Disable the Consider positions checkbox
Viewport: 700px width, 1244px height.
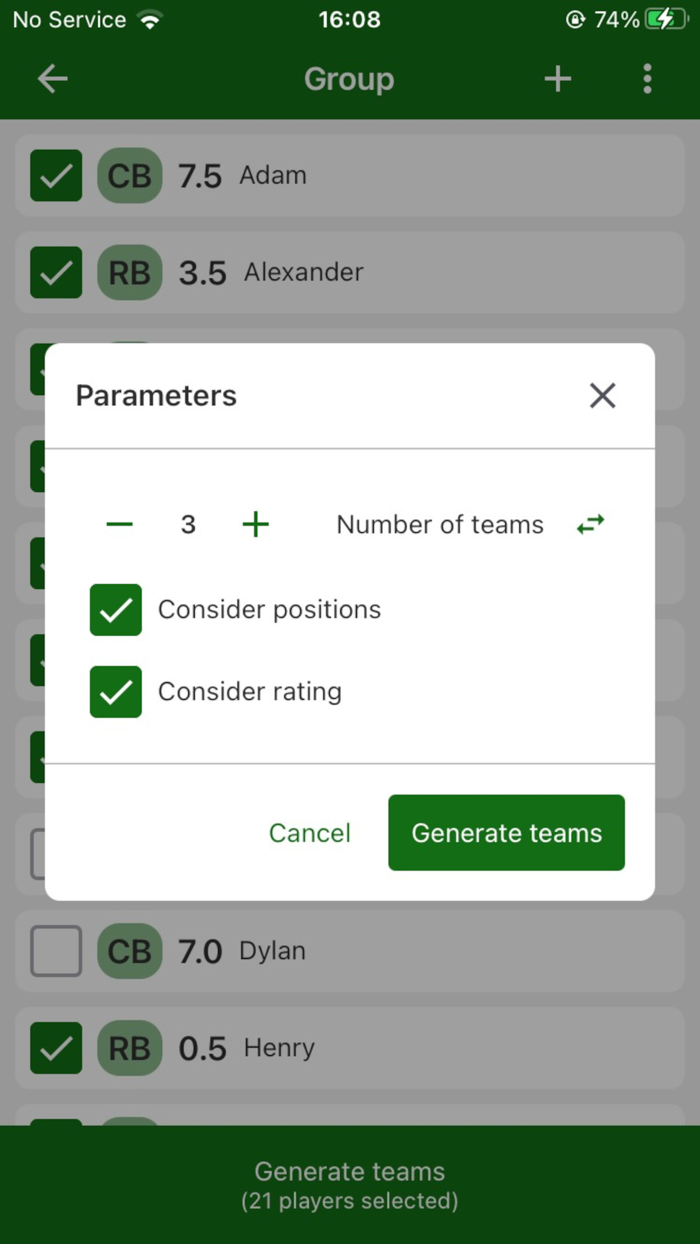115,610
